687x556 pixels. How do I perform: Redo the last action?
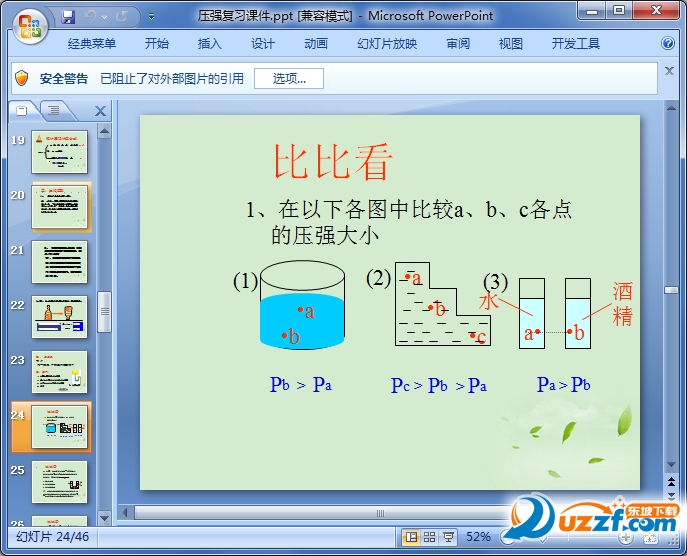pyautogui.click(x=121, y=17)
